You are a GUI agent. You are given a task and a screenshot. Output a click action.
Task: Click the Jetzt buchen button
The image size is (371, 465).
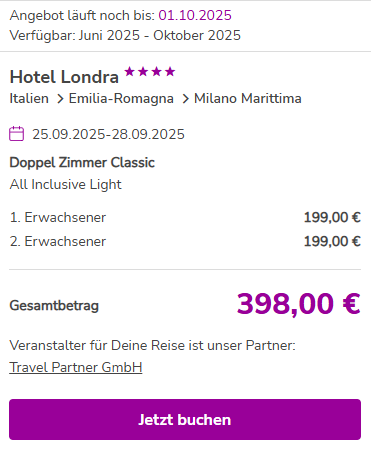tap(185, 419)
